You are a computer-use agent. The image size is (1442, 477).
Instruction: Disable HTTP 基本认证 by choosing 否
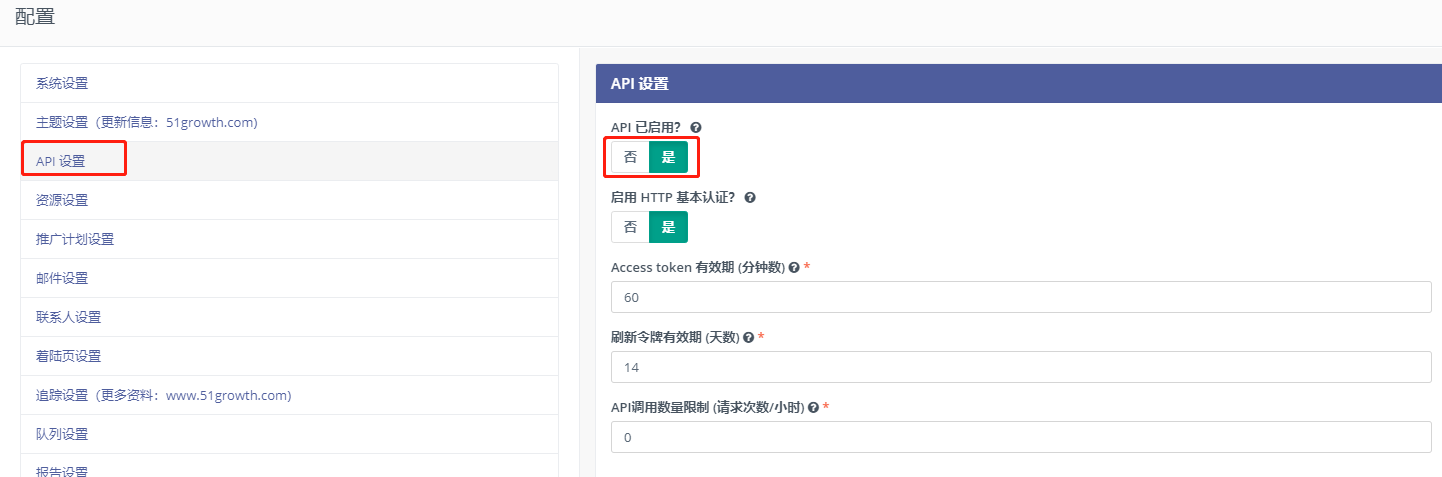tap(630, 227)
